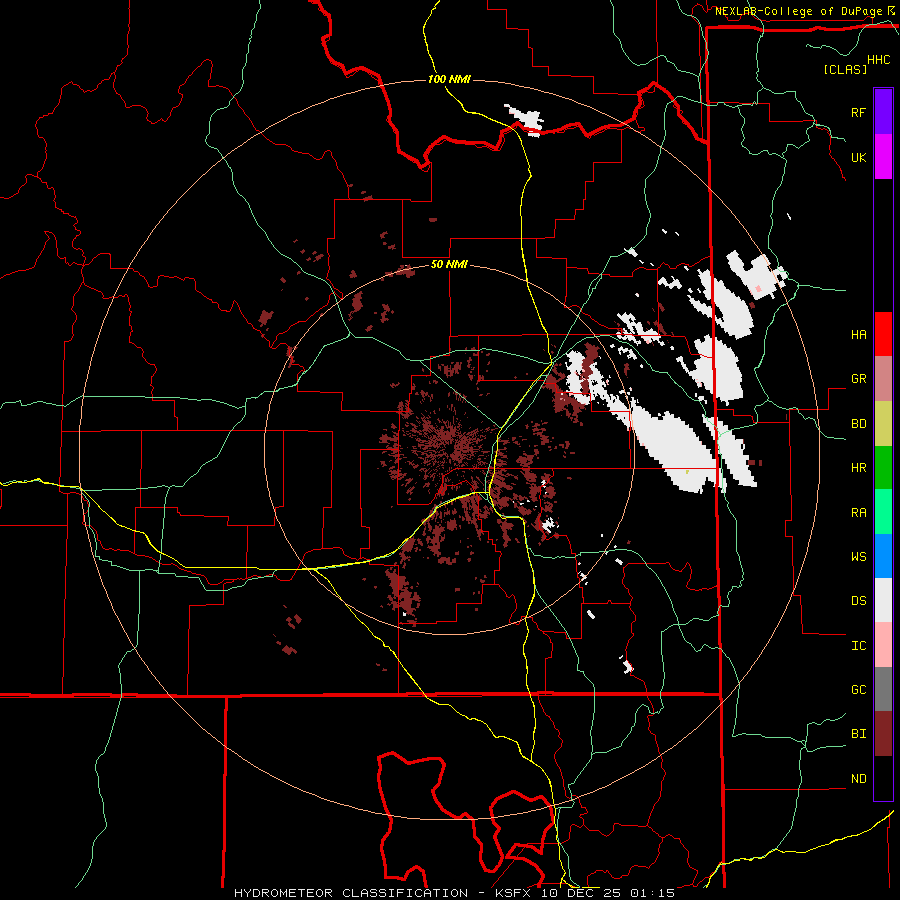Select the BI brown legend swatch
Viewport: 900px width, 900px height.
[883, 734]
